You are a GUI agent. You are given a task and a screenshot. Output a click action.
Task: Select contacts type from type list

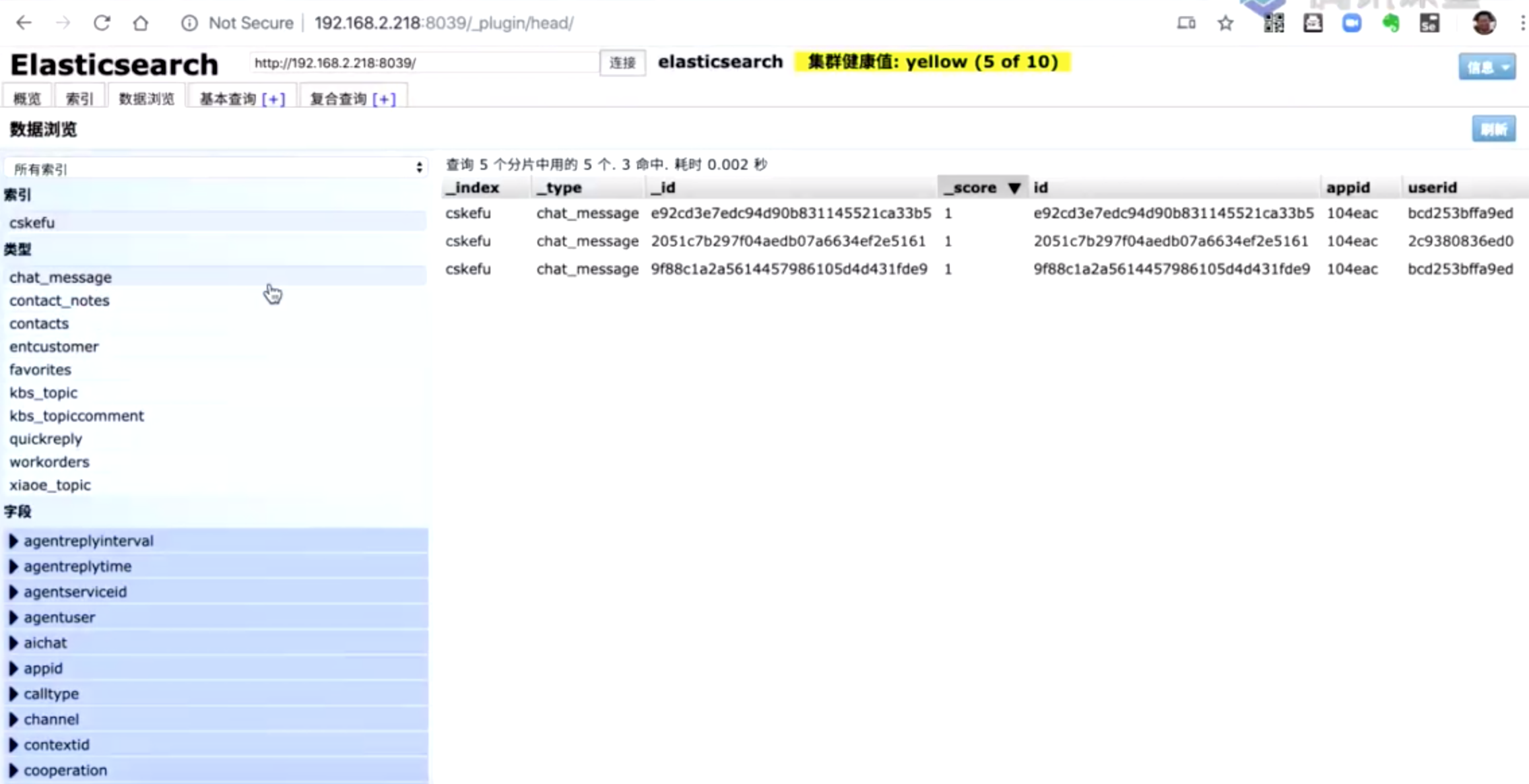tap(38, 323)
